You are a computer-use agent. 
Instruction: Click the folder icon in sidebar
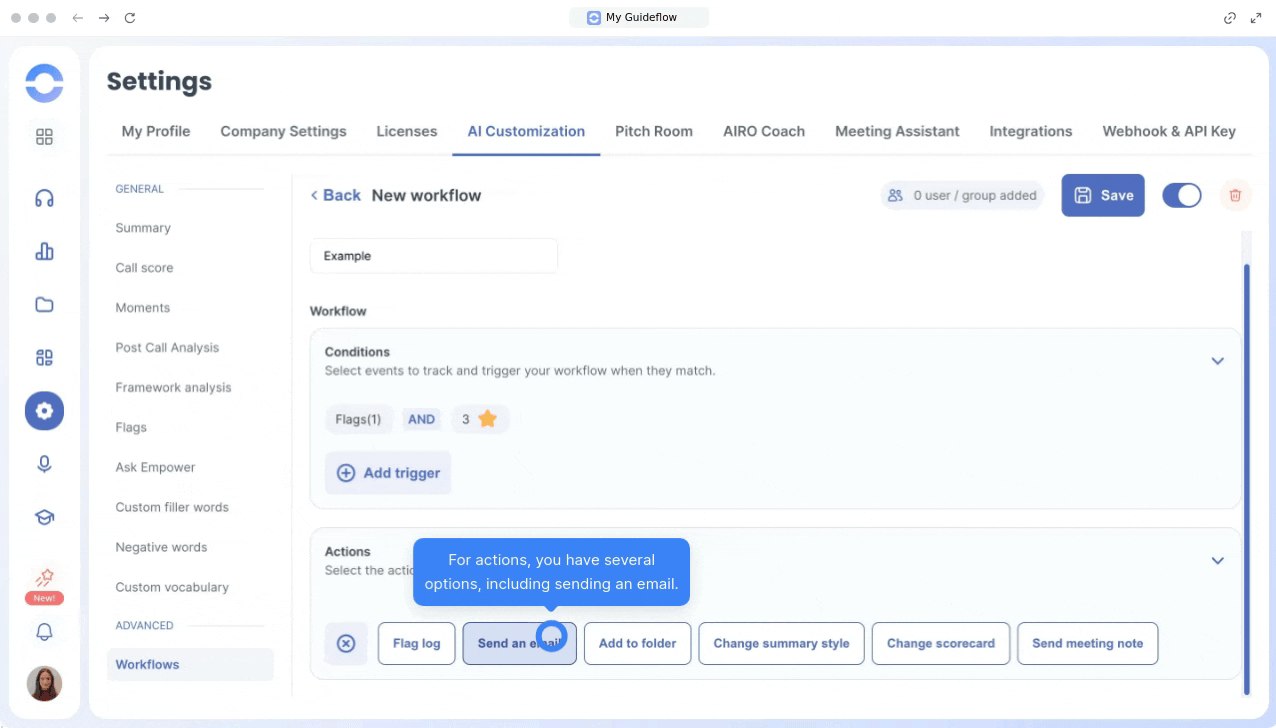(44, 305)
